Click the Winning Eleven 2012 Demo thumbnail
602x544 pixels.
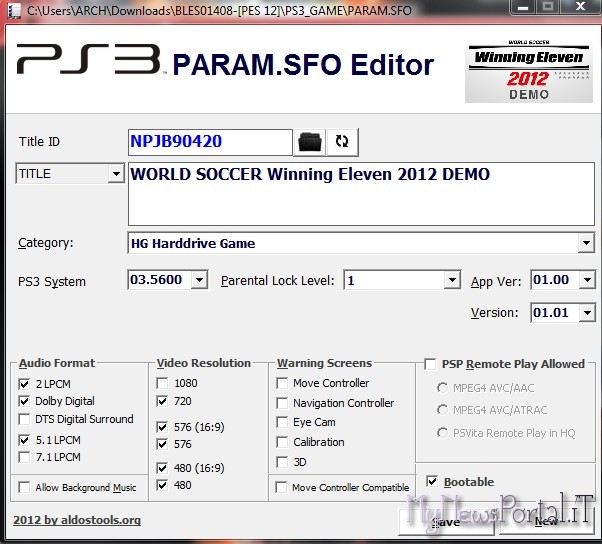[529, 71]
